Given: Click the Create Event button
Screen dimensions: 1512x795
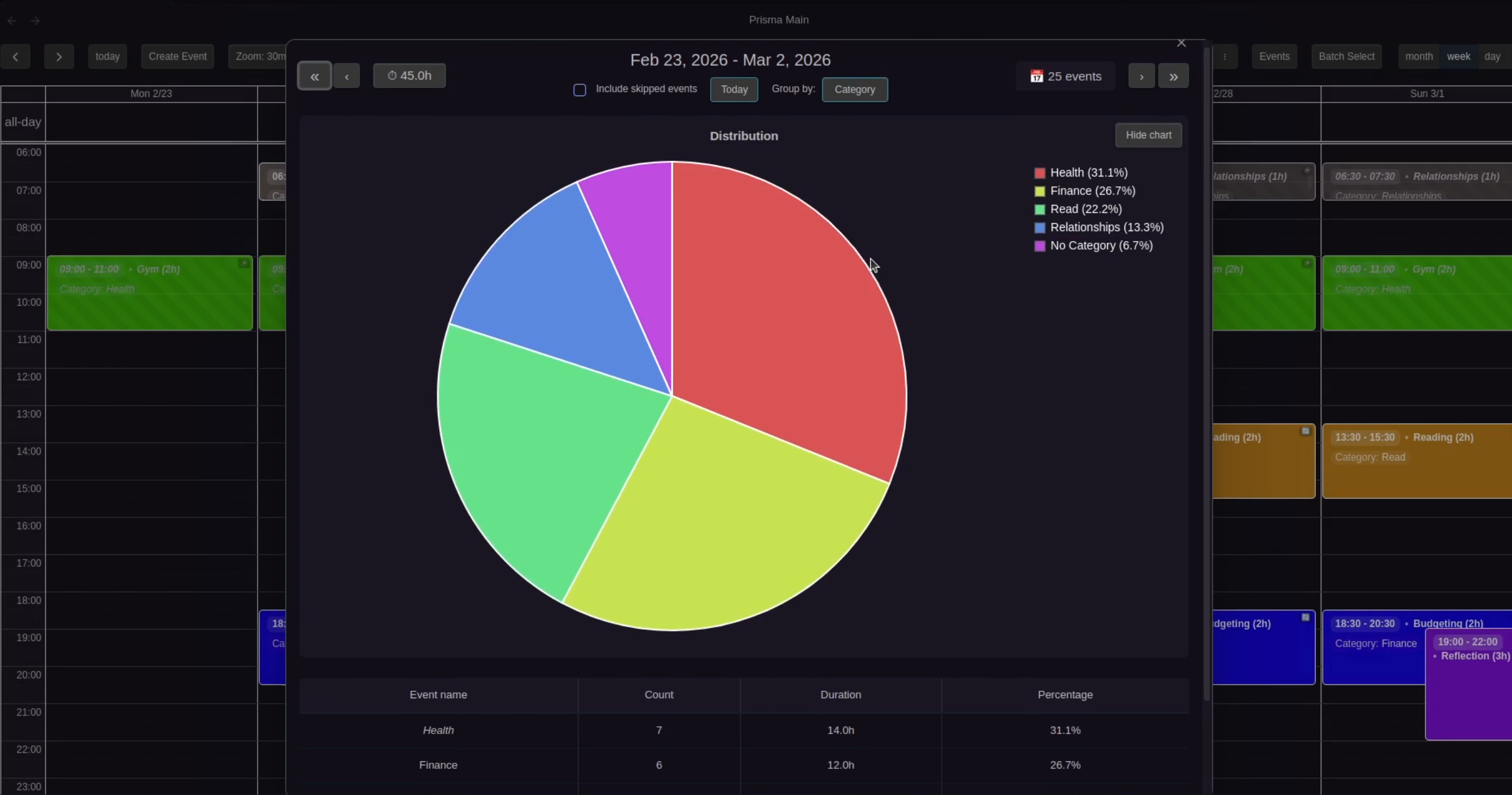Looking at the screenshot, I should (178, 56).
